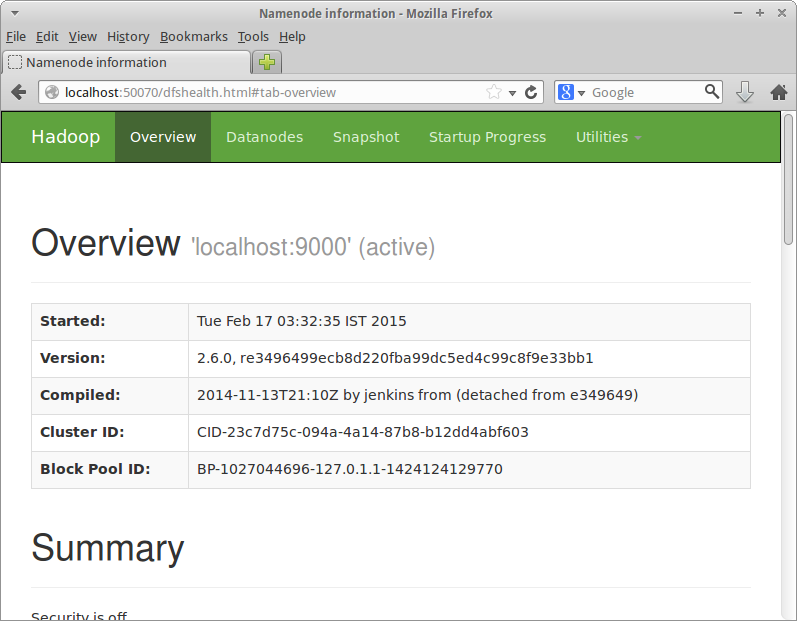Go back with the back arrow button

[x=19, y=92]
